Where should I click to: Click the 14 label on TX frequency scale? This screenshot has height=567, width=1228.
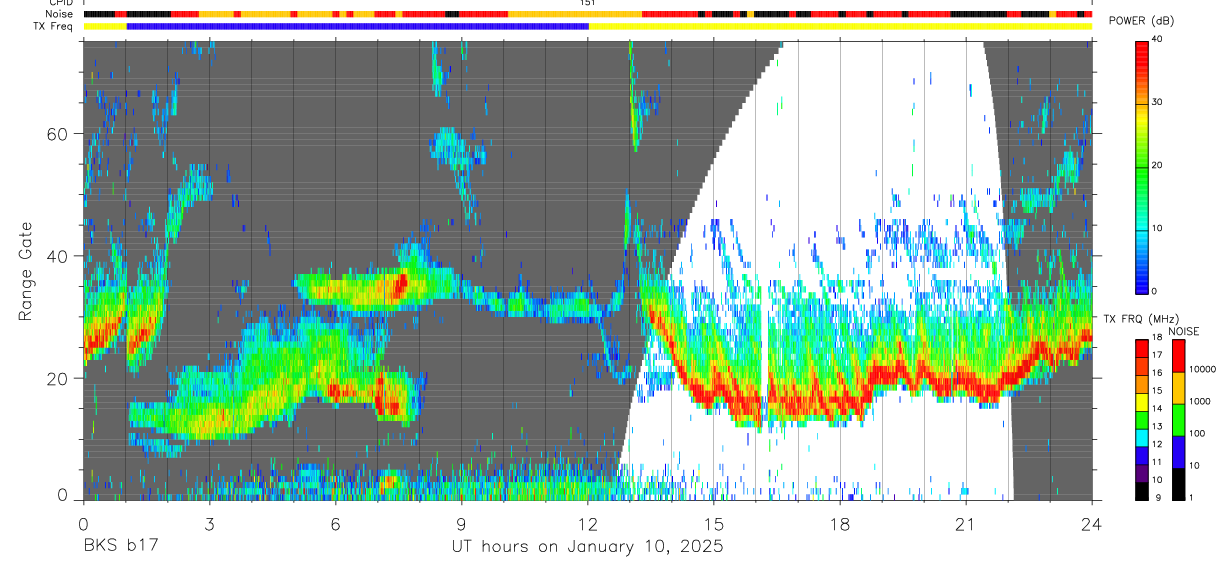[x=1158, y=409]
